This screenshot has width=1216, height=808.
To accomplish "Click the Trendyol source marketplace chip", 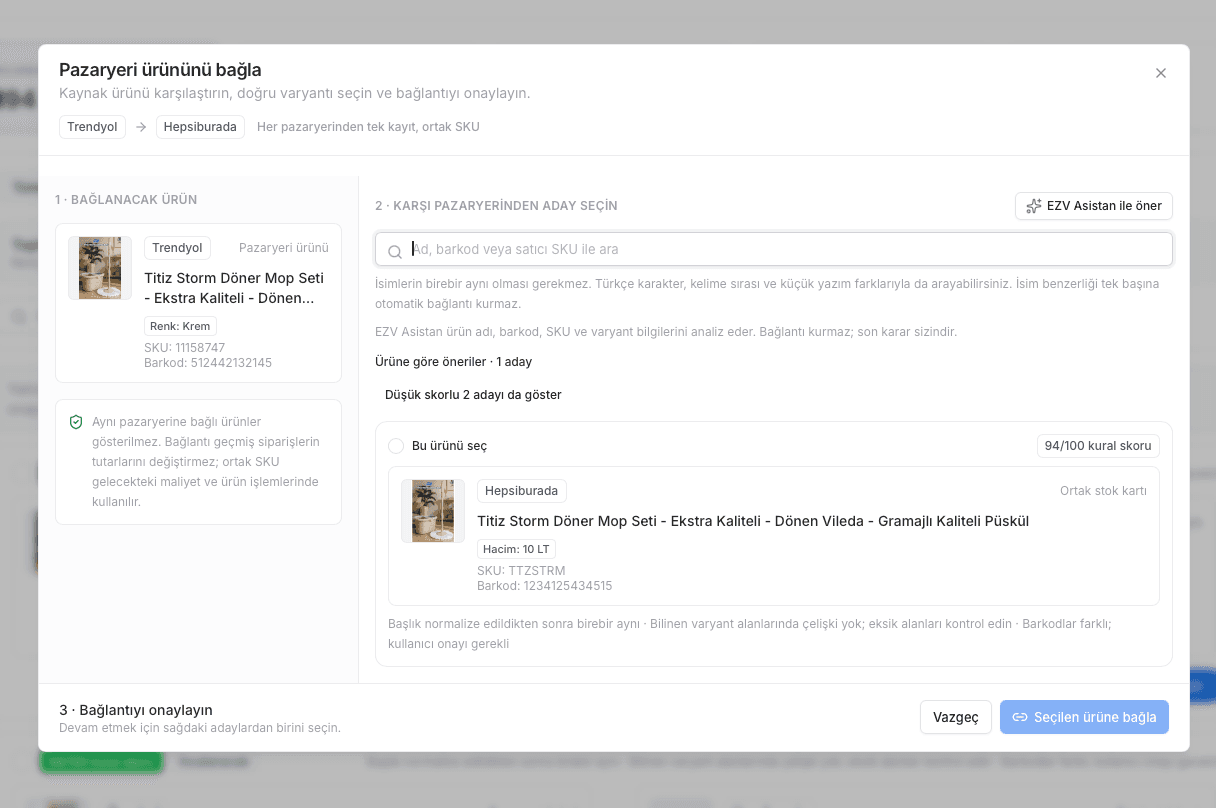I will point(92,127).
